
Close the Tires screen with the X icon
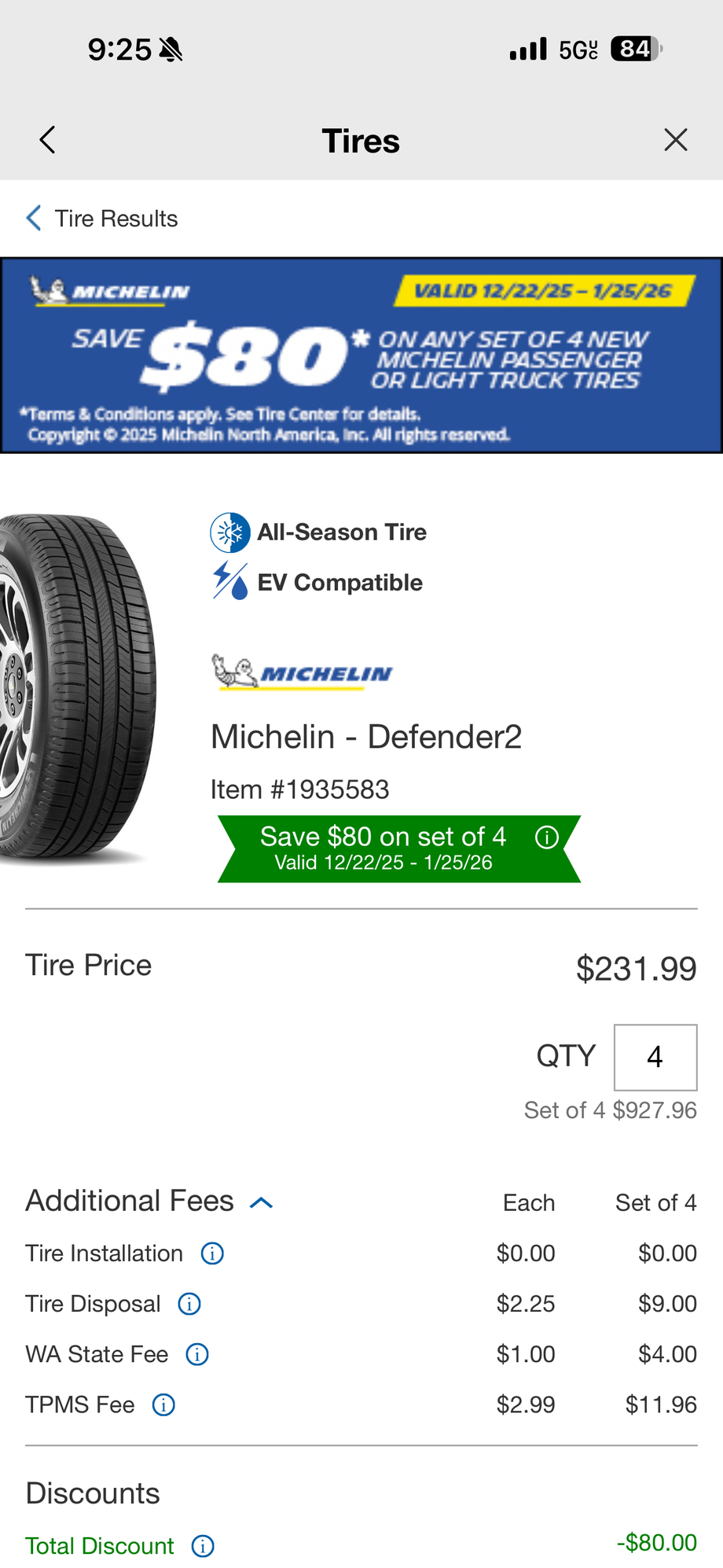pyautogui.click(x=675, y=141)
